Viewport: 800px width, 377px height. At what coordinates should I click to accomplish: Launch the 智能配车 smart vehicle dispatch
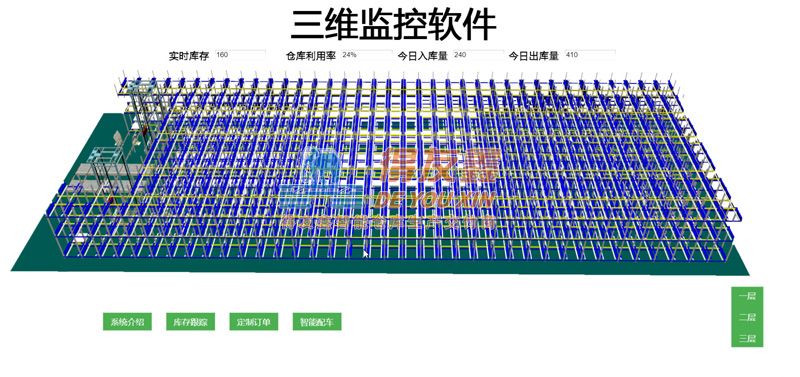[317, 322]
